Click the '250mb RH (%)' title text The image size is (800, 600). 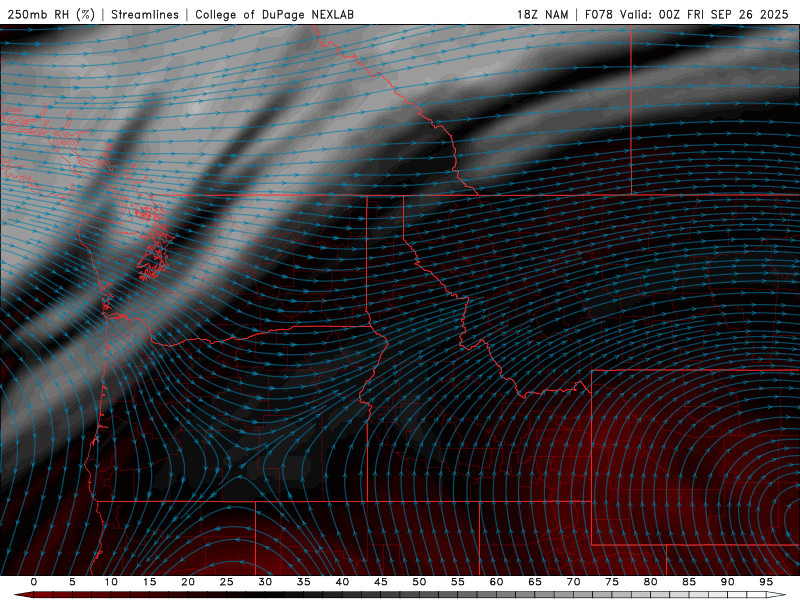51,14
